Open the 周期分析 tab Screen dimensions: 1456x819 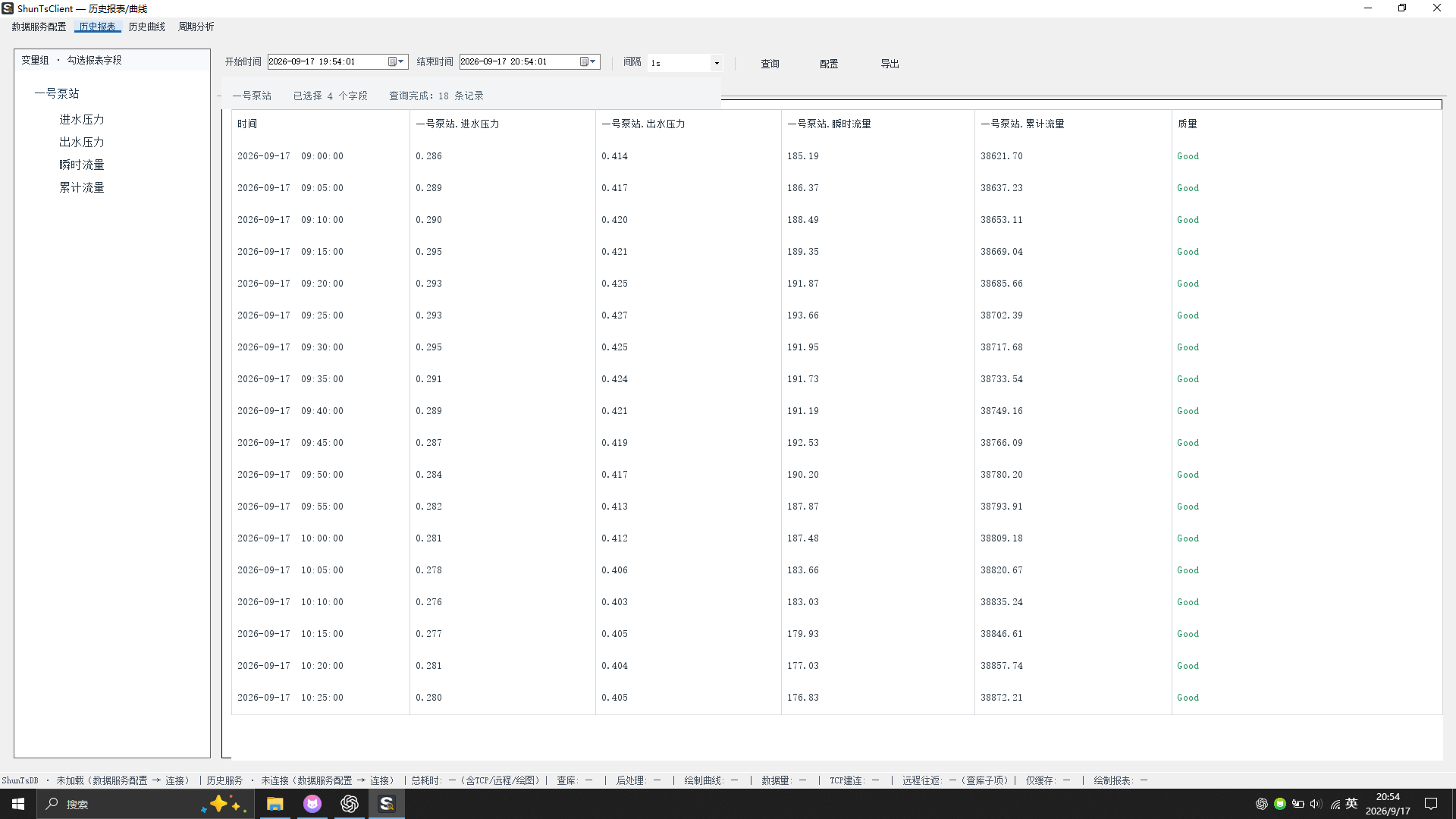coord(196,27)
